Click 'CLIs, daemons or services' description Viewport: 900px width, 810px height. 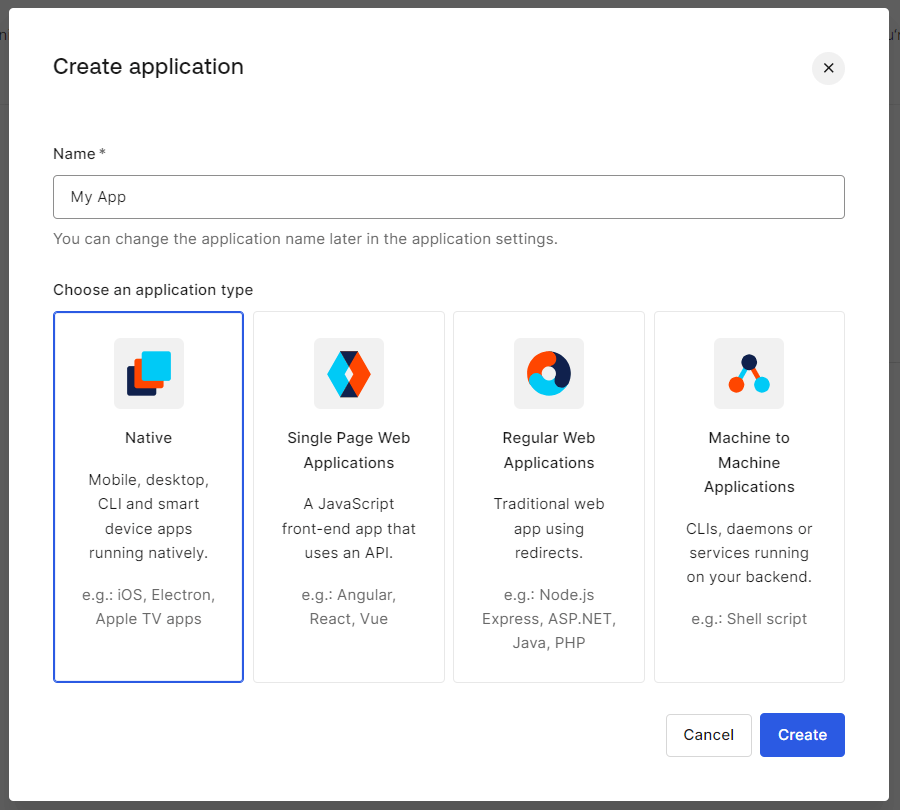point(749,552)
